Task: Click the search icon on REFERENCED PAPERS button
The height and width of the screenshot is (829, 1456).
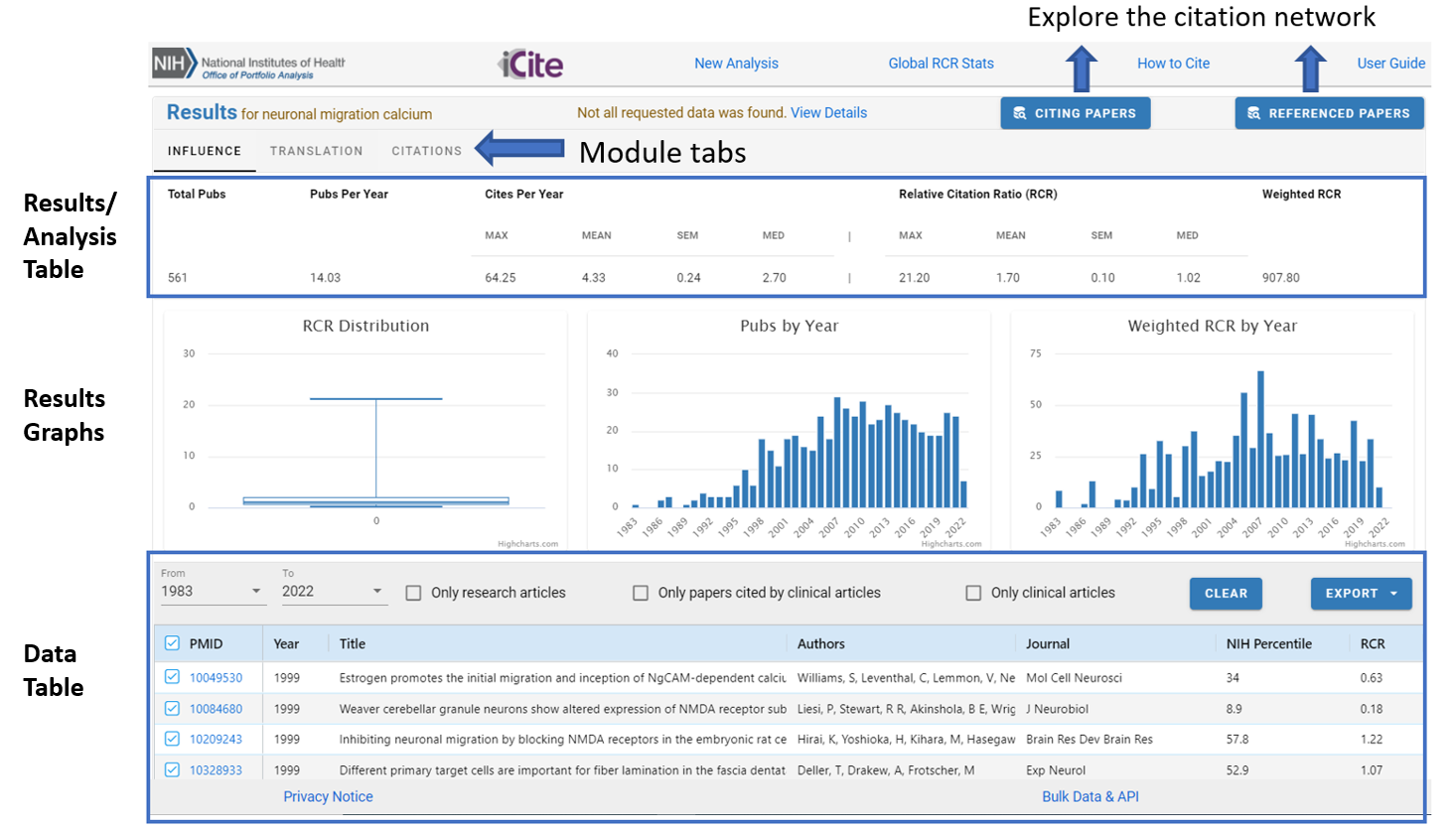Action: [x=1255, y=112]
